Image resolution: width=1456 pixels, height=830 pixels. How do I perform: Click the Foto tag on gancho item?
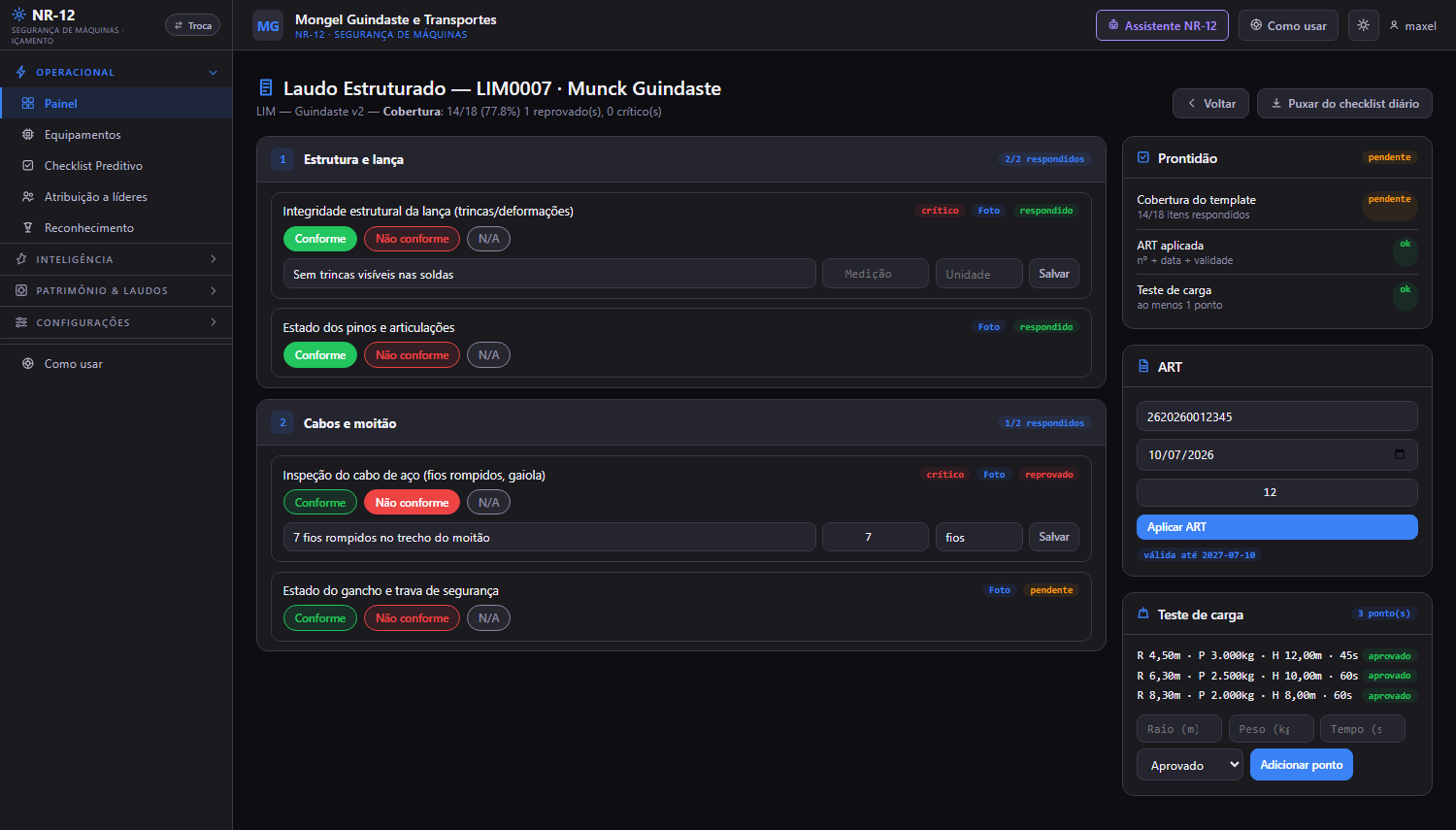tap(1000, 590)
